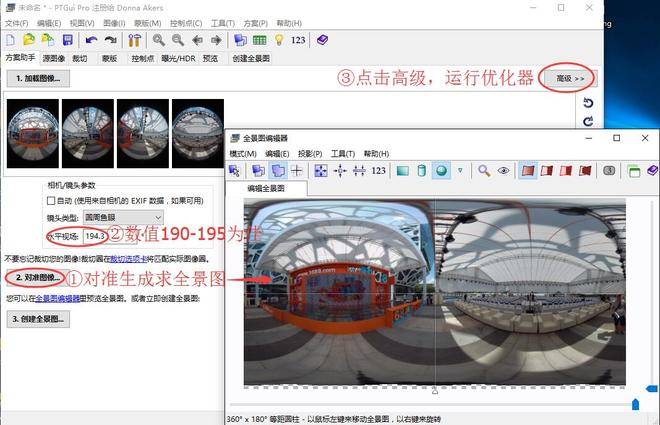Select the fourth red blend display mode icon
Screen dimensions: 660x425
point(585,170)
